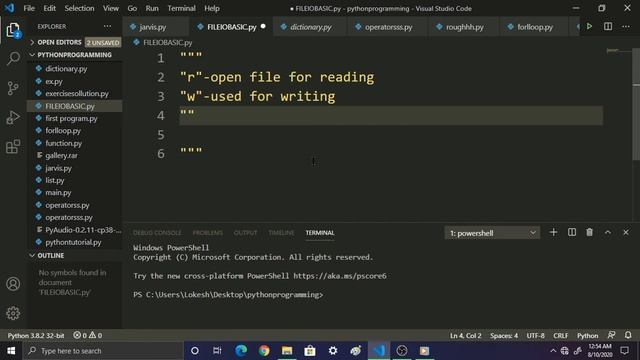Screen dimensions: 640x360
Task: Click Ln 4, Col 2 go-to-line indicator
Action: [x=465, y=336]
